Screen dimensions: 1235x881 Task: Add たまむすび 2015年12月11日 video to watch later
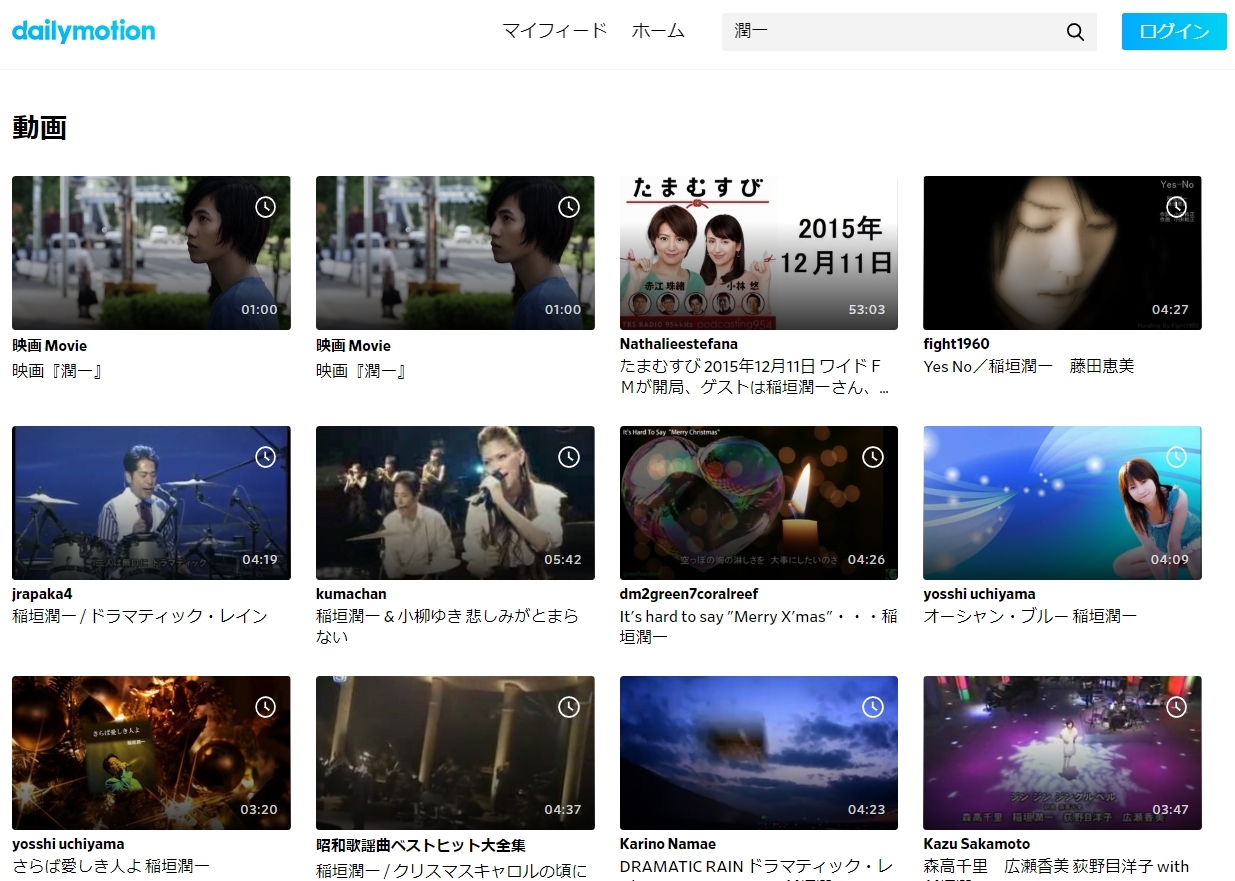click(x=873, y=207)
